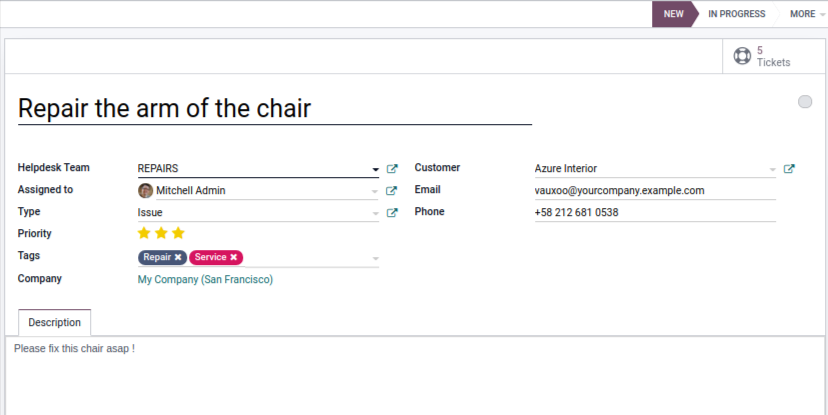Image resolution: width=828 pixels, height=415 pixels.
Task: Toggle the grey kanban state circle
Action: (x=805, y=102)
